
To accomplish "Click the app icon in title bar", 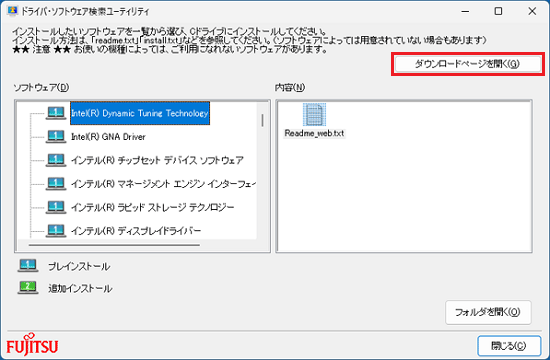I will tap(13, 11).
